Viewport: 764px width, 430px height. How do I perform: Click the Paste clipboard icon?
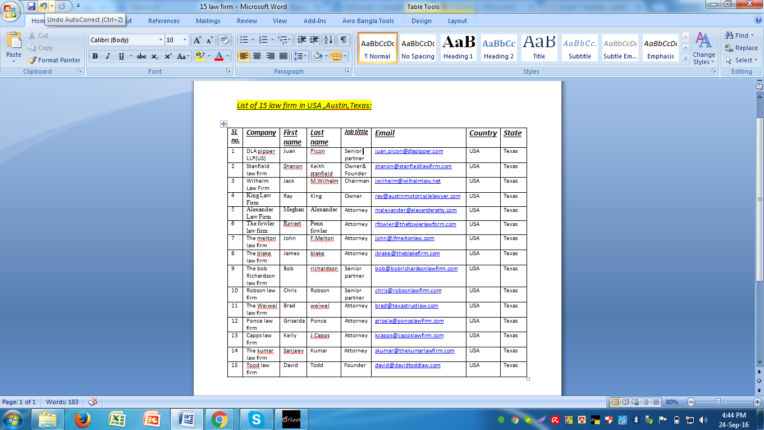(x=14, y=42)
